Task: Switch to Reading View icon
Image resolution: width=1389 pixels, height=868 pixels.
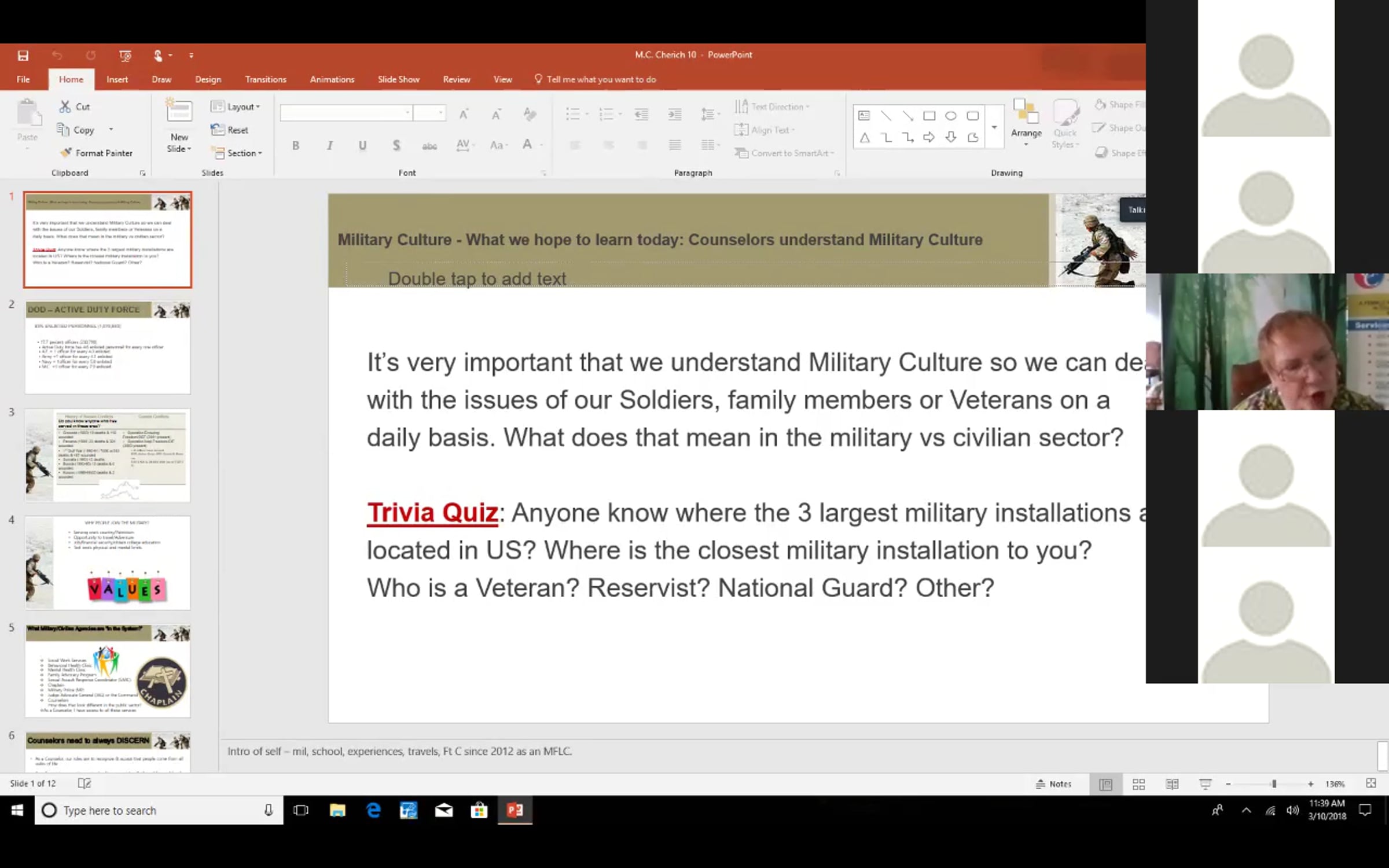Action: pyautogui.click(x=1172, y=784)
